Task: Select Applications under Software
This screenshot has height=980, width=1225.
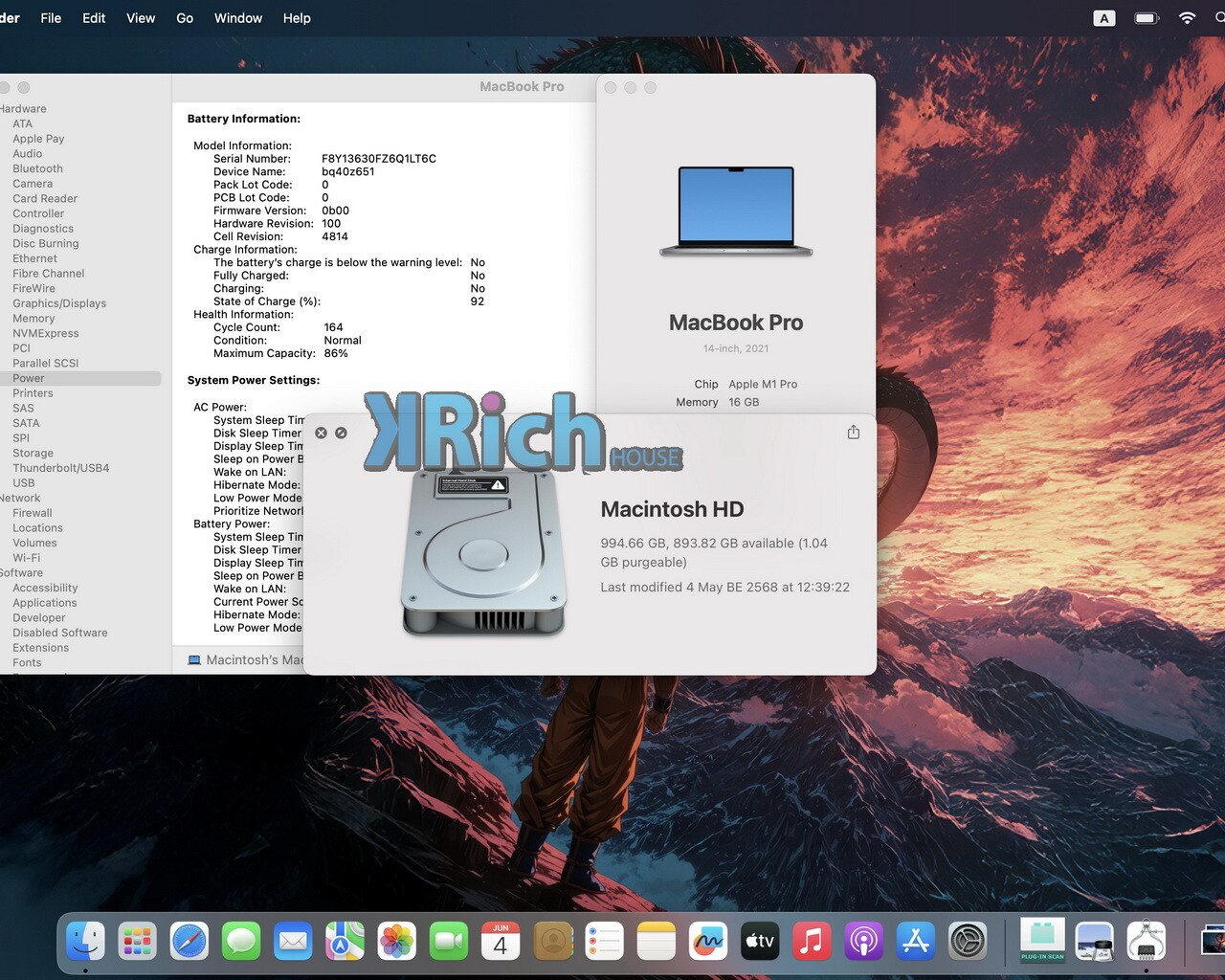Action: [45, 602]
